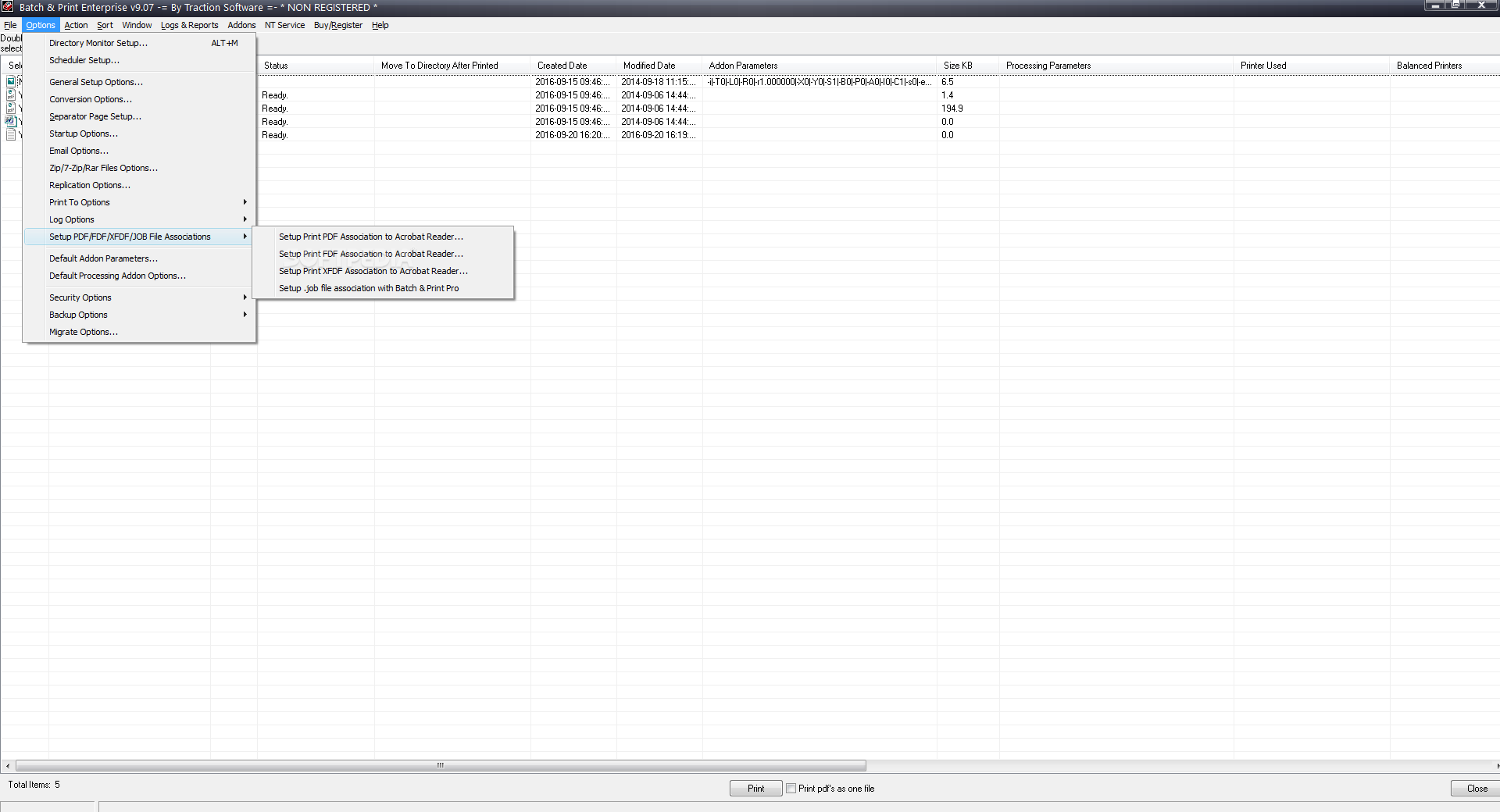Open Default Processing Addon Options
This screenshot has width=1500, height=812.
coord(139,276)
